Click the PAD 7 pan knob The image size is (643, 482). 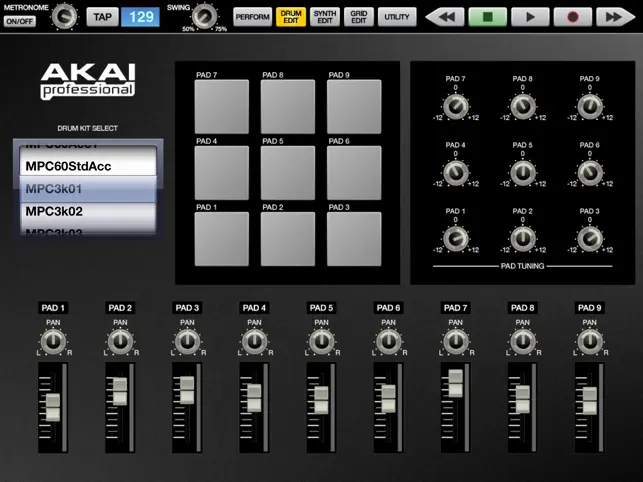pyautogui.click(x=456, y=342)
